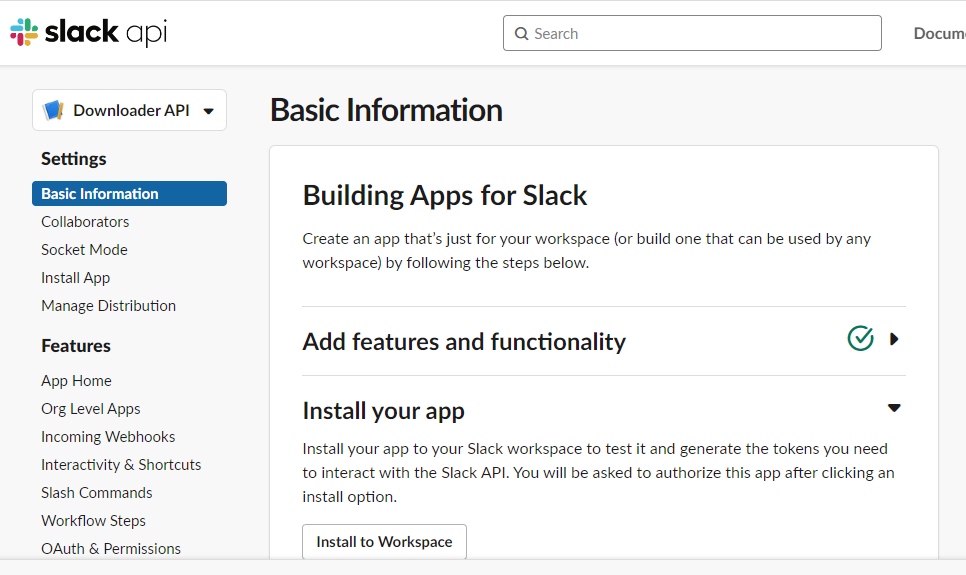The image size is (966, 575).
Task: Open Workflow Steps page
Action: [94, 521]
